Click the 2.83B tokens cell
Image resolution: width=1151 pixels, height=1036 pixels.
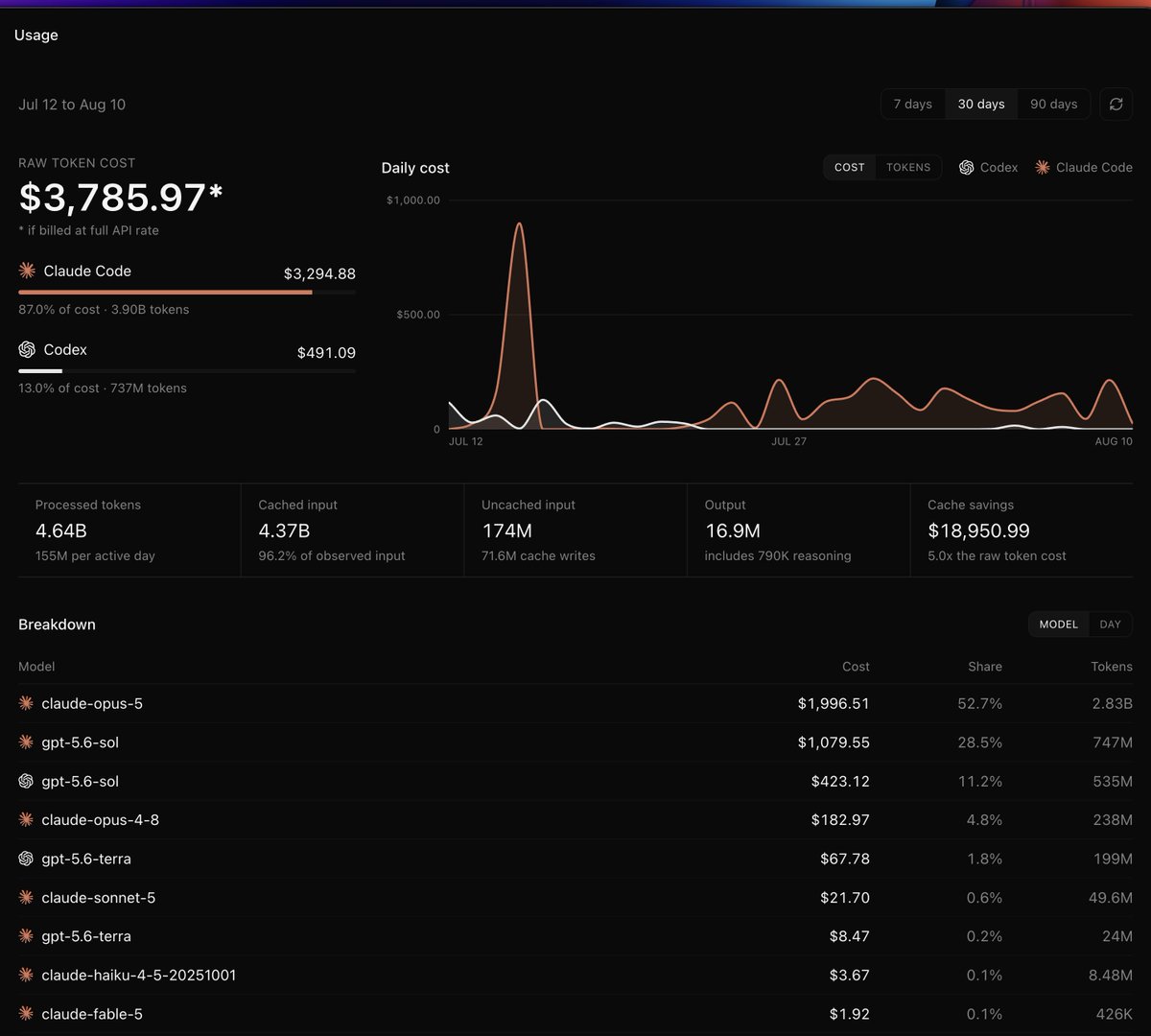click(x=1112, y=703)
